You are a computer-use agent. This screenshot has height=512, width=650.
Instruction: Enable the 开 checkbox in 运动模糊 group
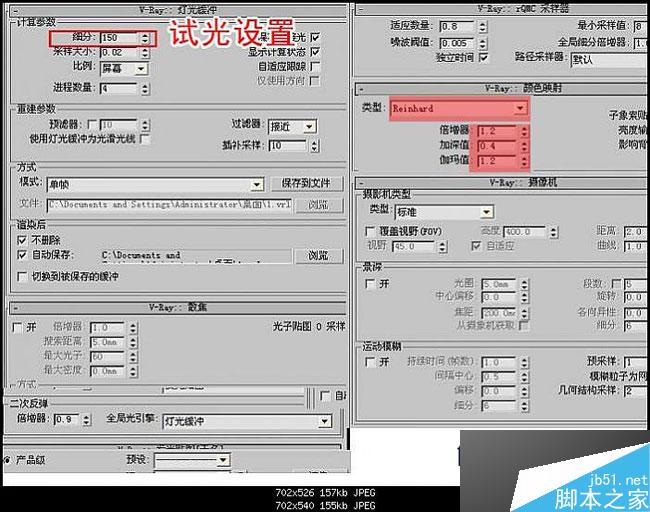(369, 362)
